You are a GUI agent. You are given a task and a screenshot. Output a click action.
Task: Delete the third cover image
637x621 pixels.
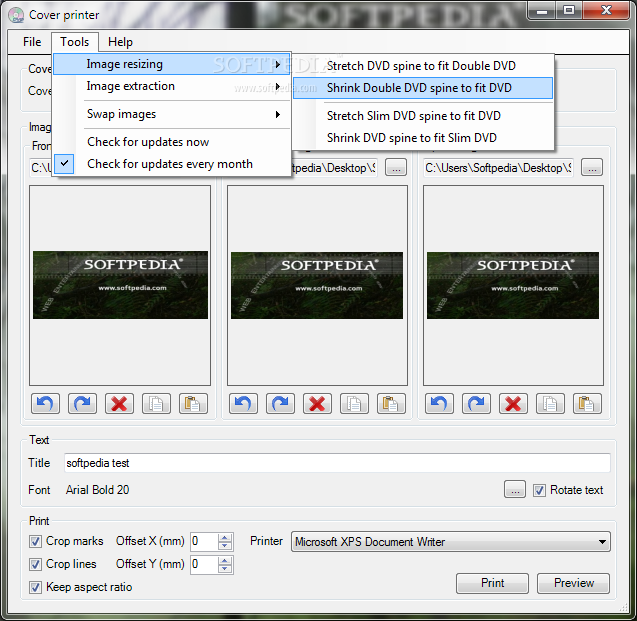[514, 403]
